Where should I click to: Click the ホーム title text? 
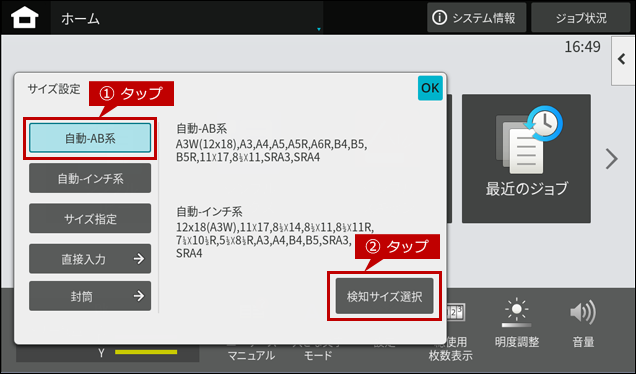click(80, 19)
